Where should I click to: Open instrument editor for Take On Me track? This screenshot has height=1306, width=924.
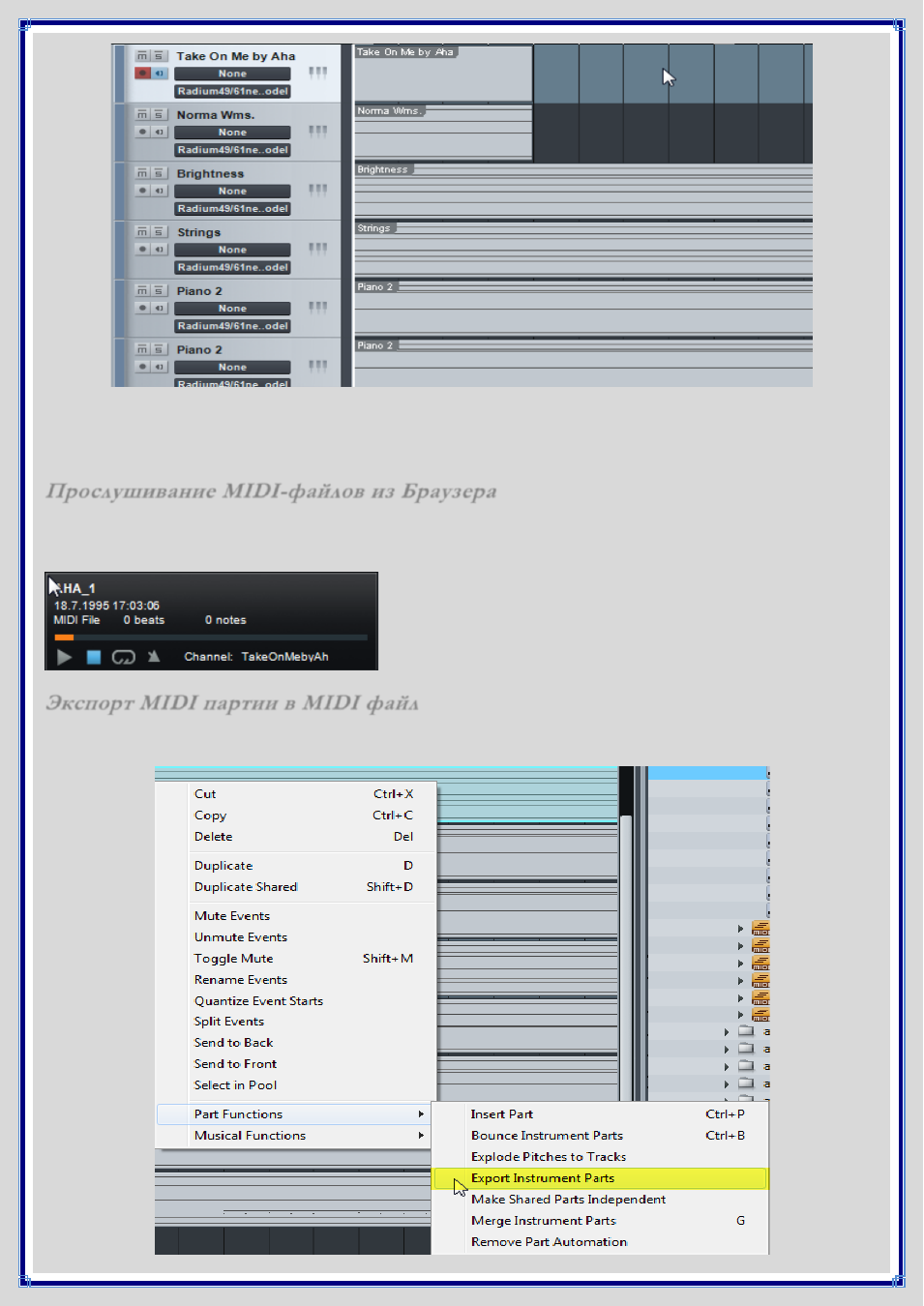tap(317, 73)
